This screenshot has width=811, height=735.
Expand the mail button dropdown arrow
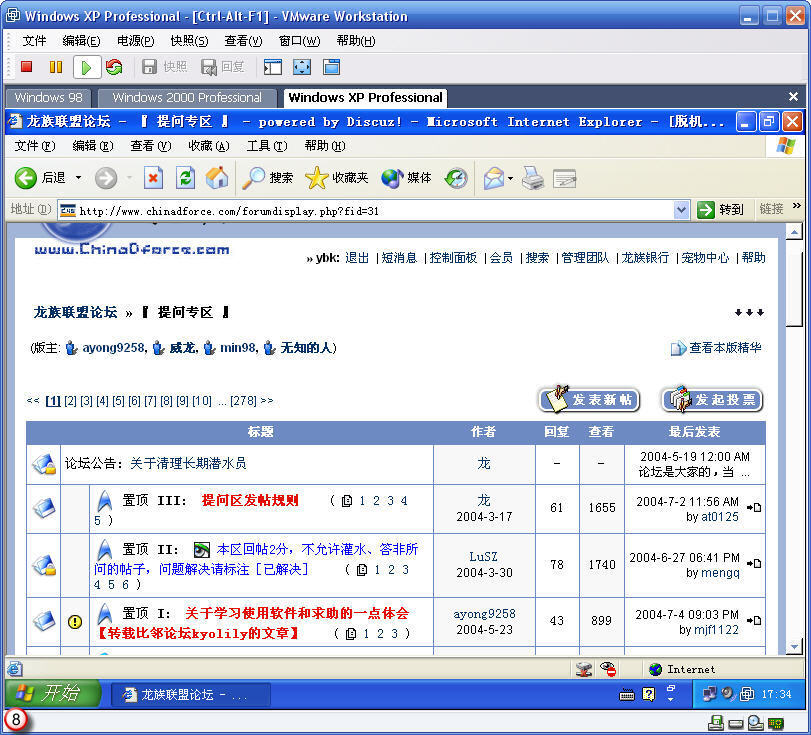coord(510,178)
